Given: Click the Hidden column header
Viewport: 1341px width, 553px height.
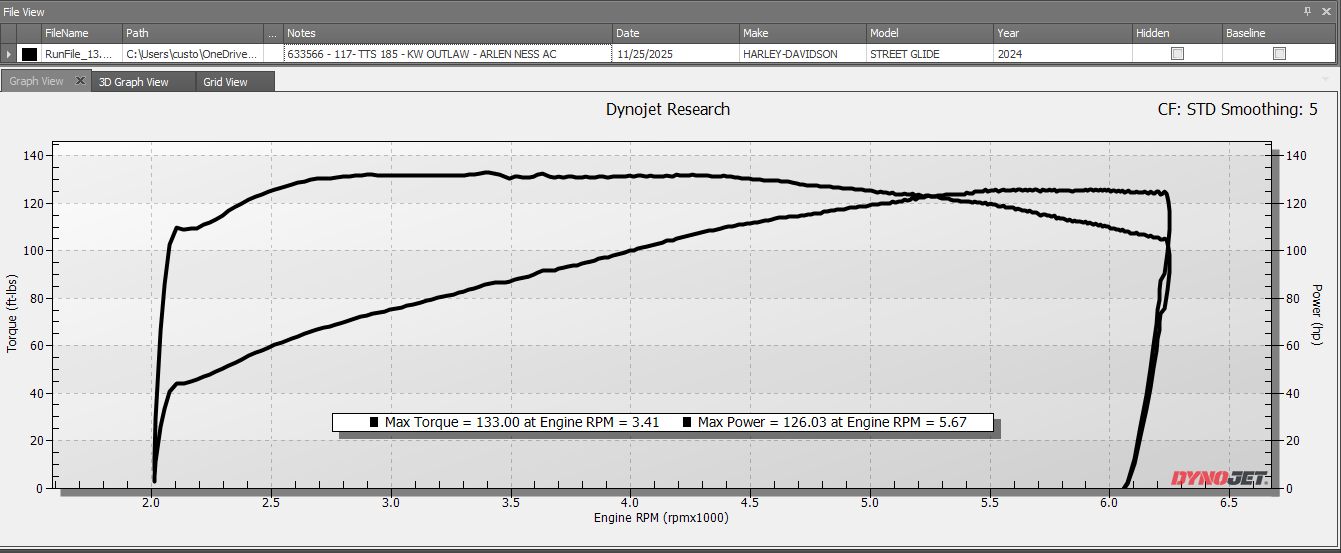Looking at the screenshot, I should (x=1177, y=33).
